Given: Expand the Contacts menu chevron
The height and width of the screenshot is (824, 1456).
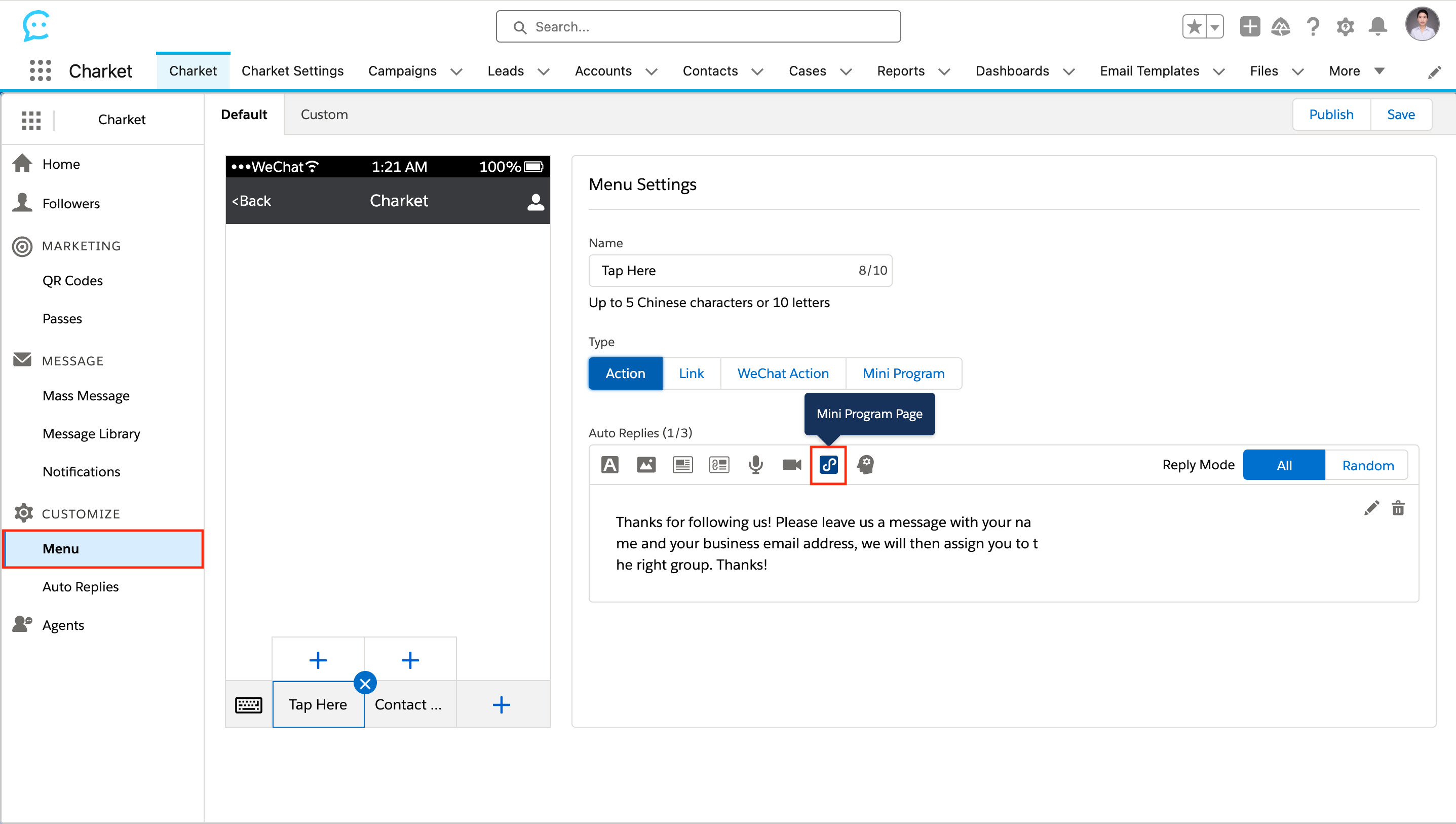Looking at the screenshot, I should coord(757,71).
